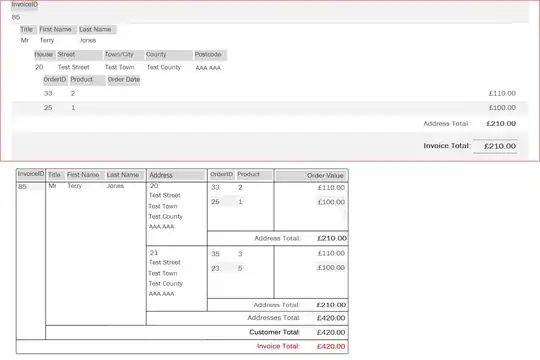Click the red Invoice Total £420.00 value
Viewport: 540px width, 360px height.
pos(331,347)
